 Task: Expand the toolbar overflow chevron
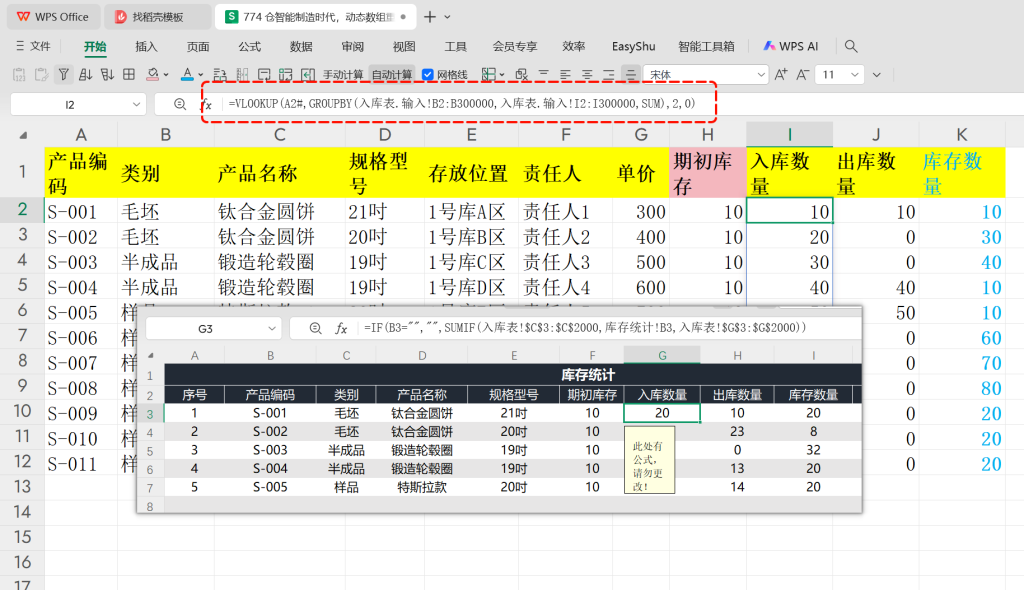(x=877, y=74)
